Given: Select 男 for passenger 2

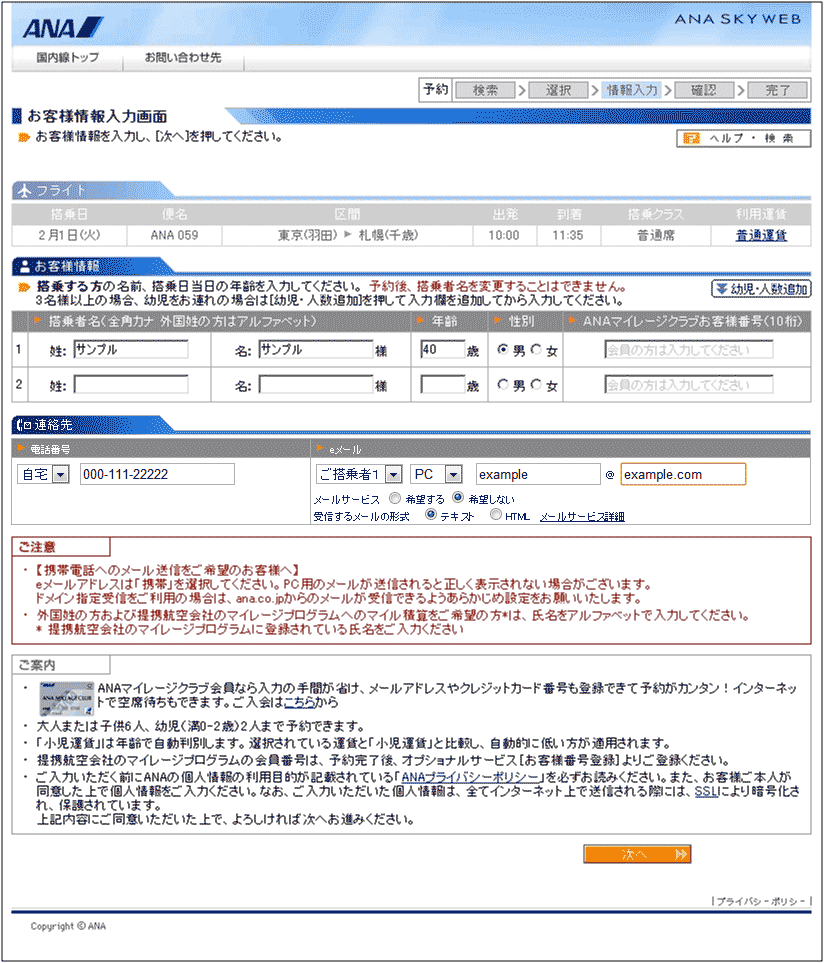Looking at the screenshot, I should pos(503,384).
